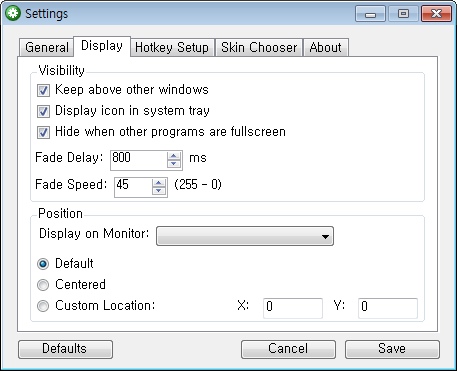Select the Custom Location radio button
This screenshot has width=457, height=371.
pos(43,306)
